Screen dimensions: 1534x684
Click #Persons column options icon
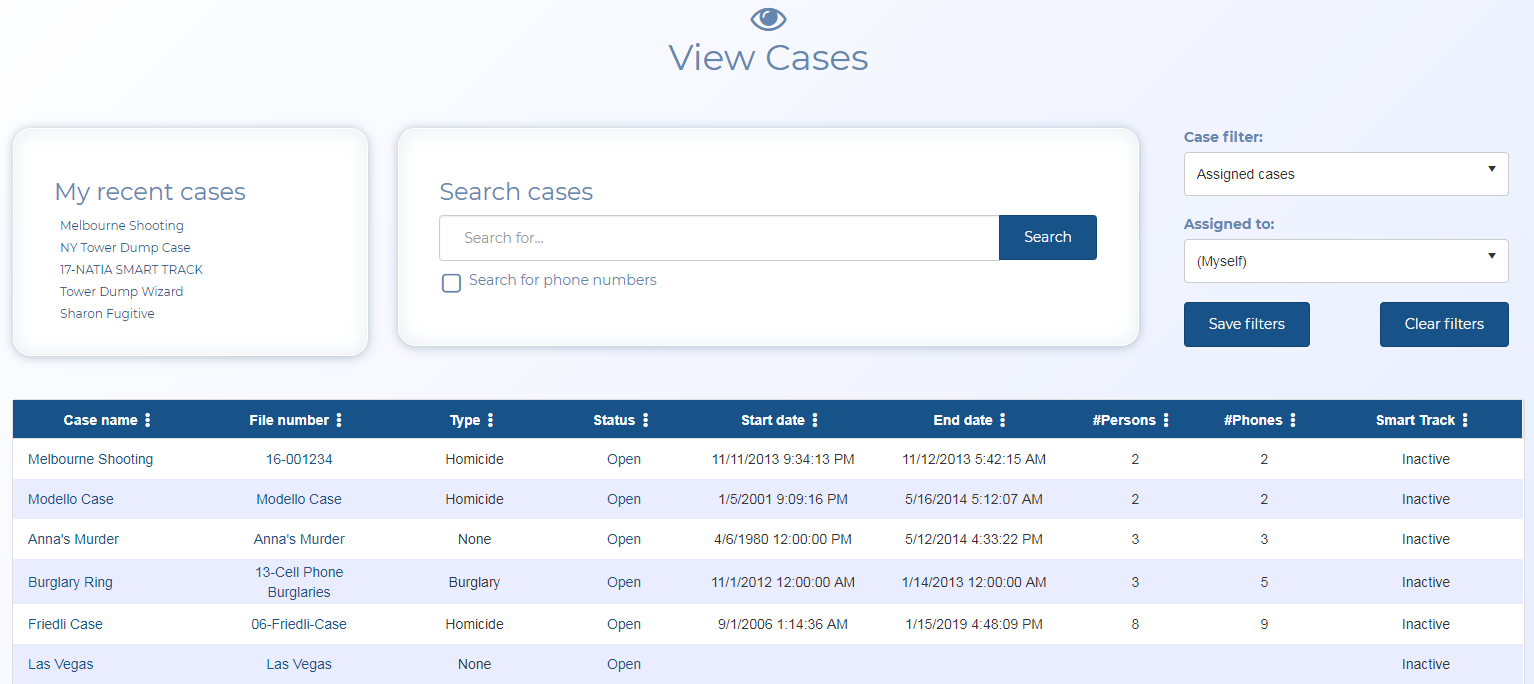pos(1166,420)
